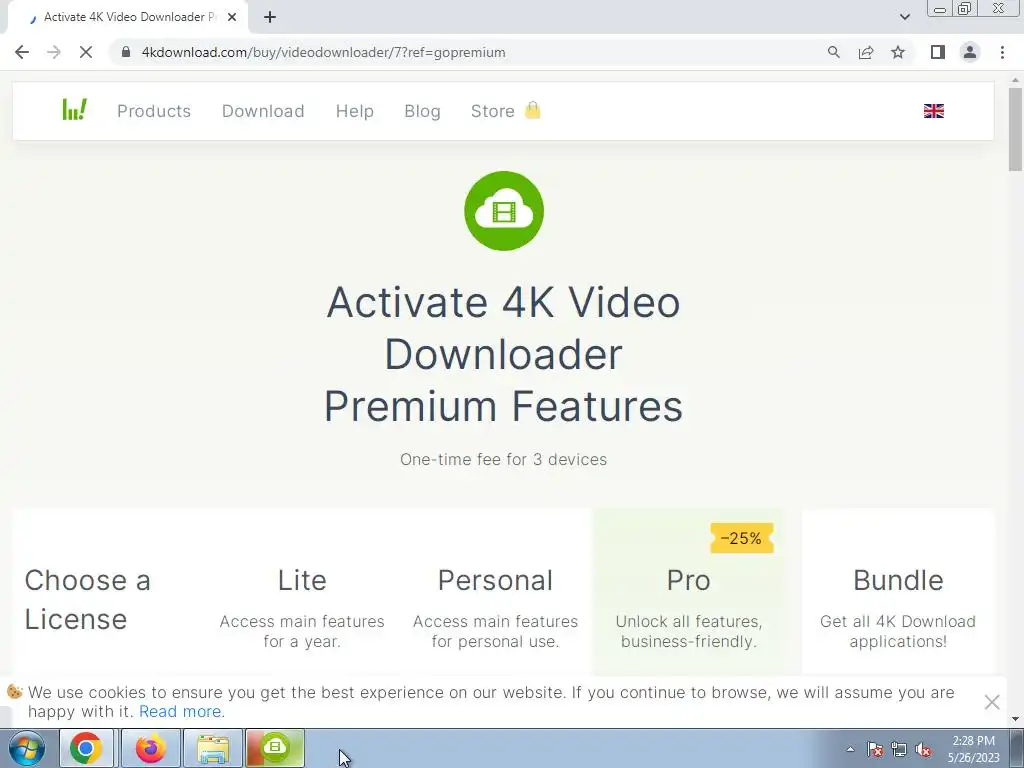Open the cookie Read more link
Image resolution: width=1024 pixels, height=768 pixels.
click(182, 711)
